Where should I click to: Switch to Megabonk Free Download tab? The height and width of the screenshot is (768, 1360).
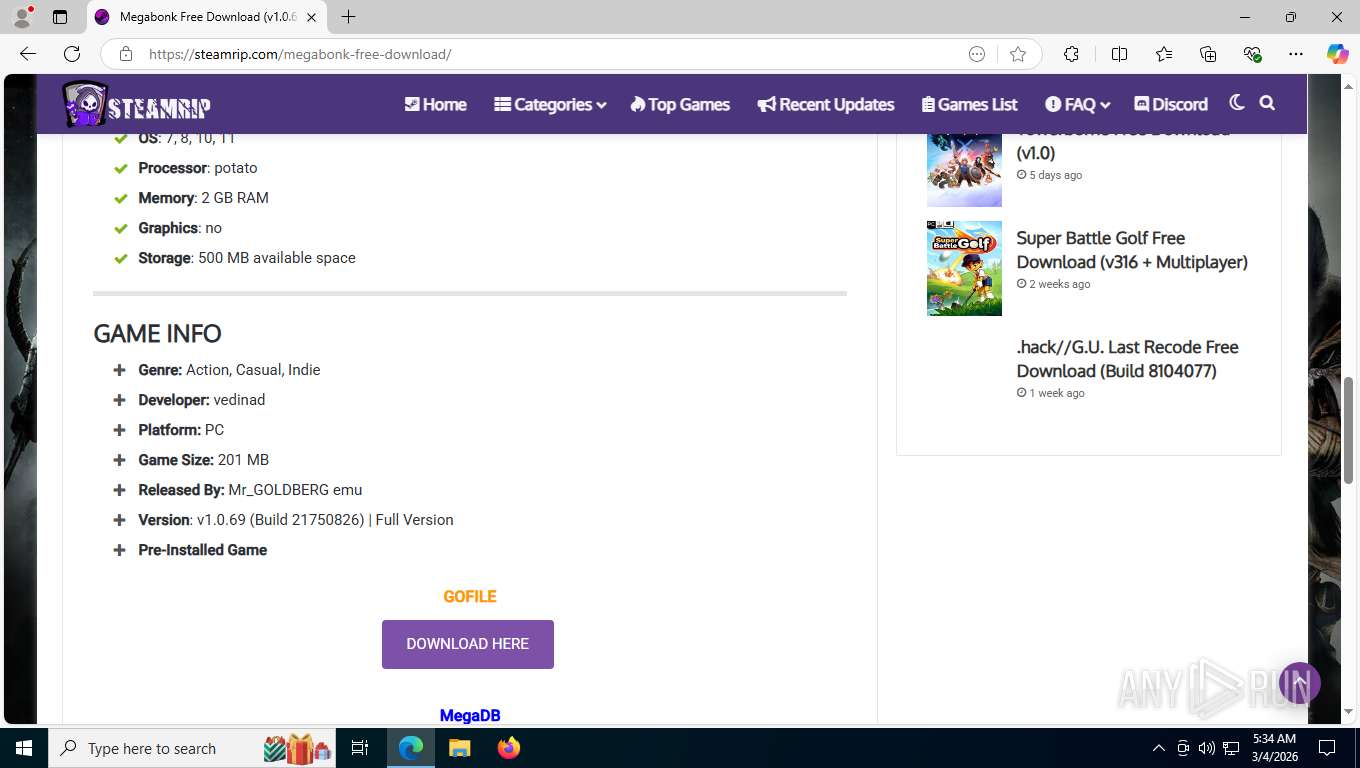point(208,17)
